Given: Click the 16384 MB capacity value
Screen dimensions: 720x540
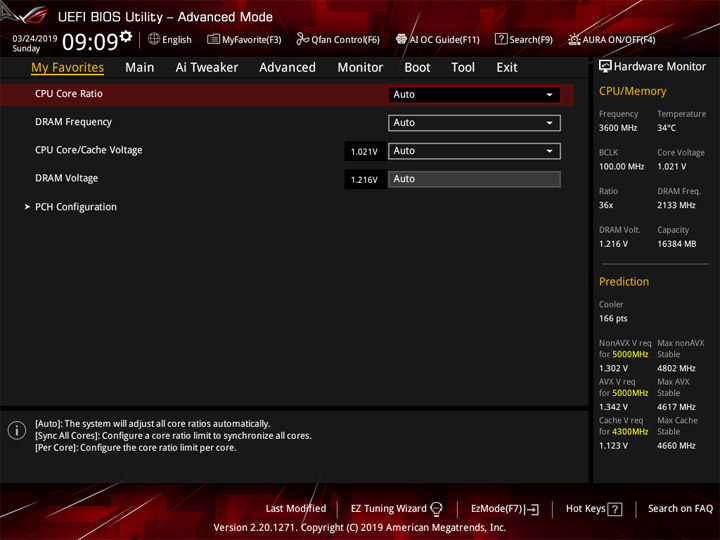Looking at the screenshot, I should click(x=676, y=244).
